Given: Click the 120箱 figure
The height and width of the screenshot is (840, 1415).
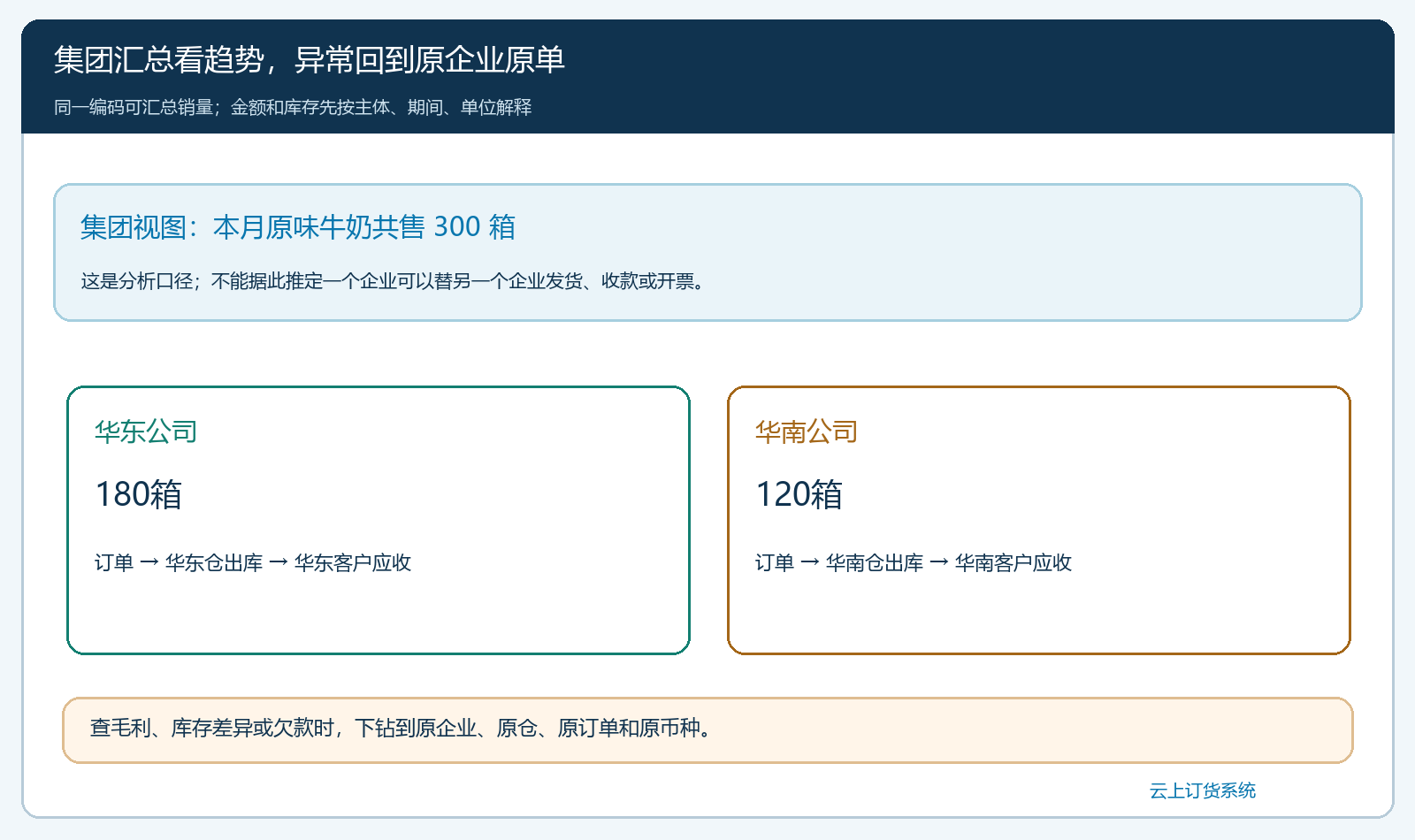Looking at the screenshot, I should 799,494.
